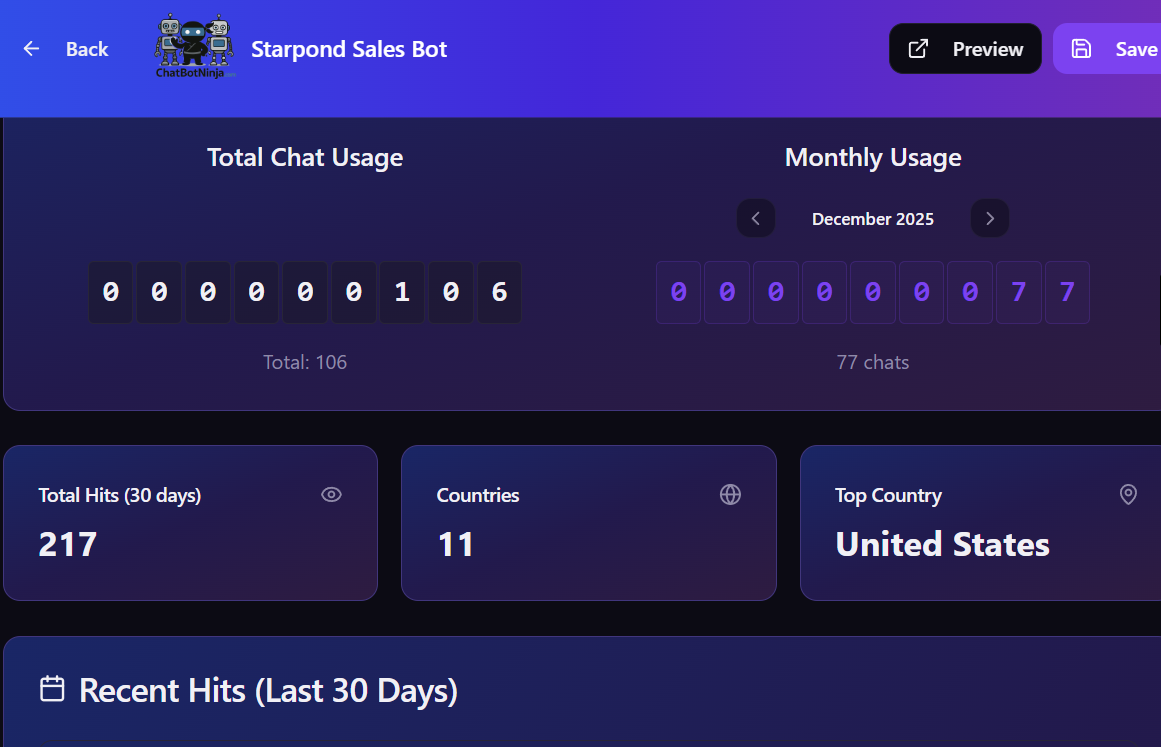Screen dimensions: 1161x747
Task: Click the floppy disk save icon
Action: [x=1081, y=49]
